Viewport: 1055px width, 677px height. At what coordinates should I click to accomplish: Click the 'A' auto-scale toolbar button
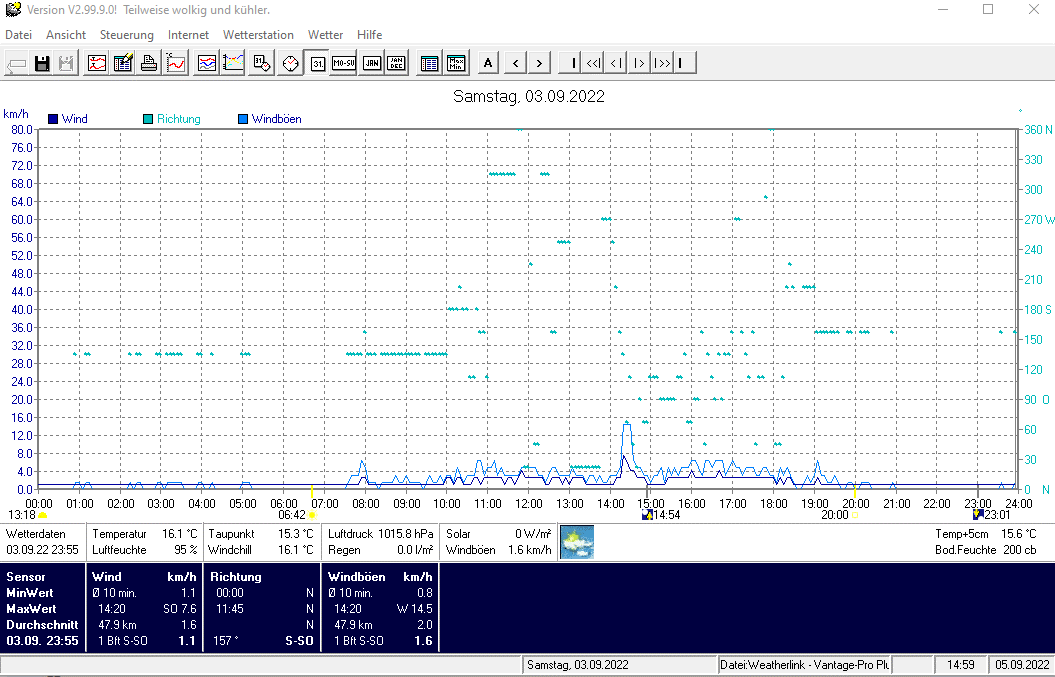pos(488,63)
